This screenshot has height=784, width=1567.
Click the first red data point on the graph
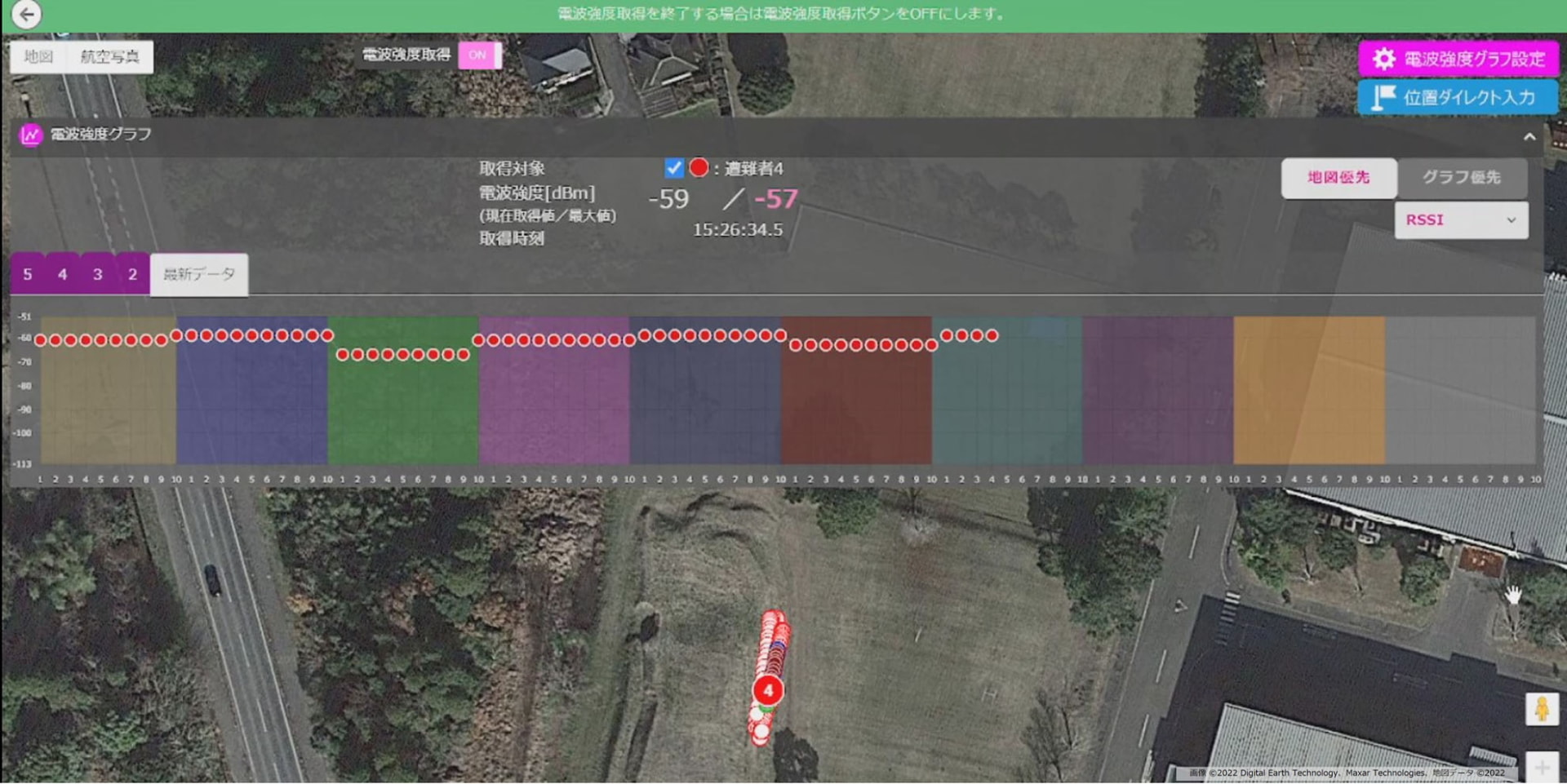(x=40, y=340)
